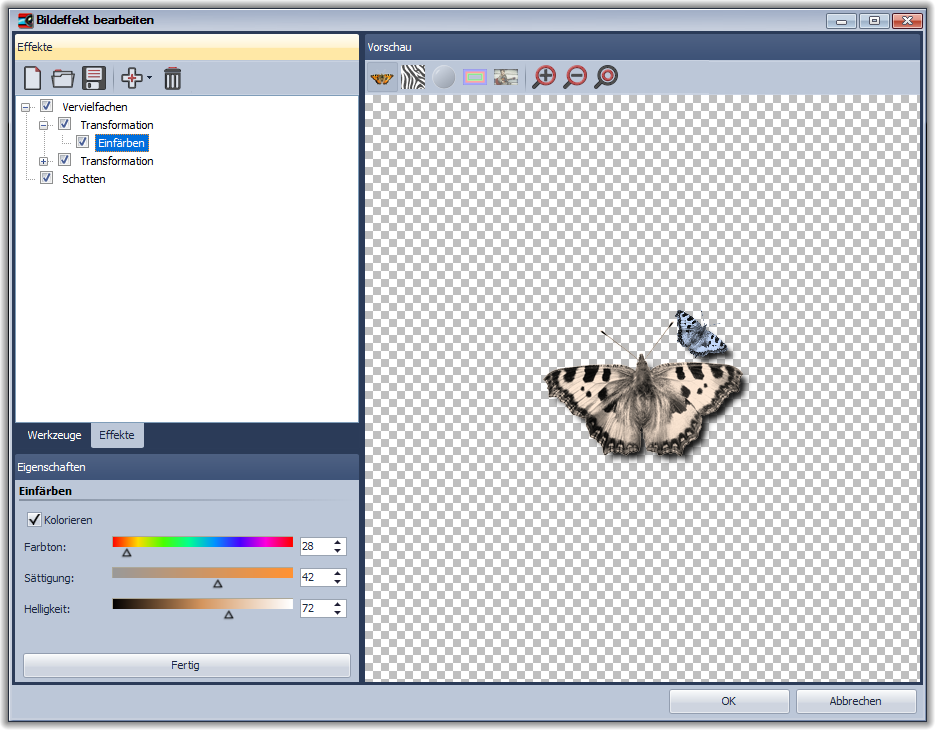Reset preview zoom with third magnifier icon

pyautogui.click(x=606, y=77)
